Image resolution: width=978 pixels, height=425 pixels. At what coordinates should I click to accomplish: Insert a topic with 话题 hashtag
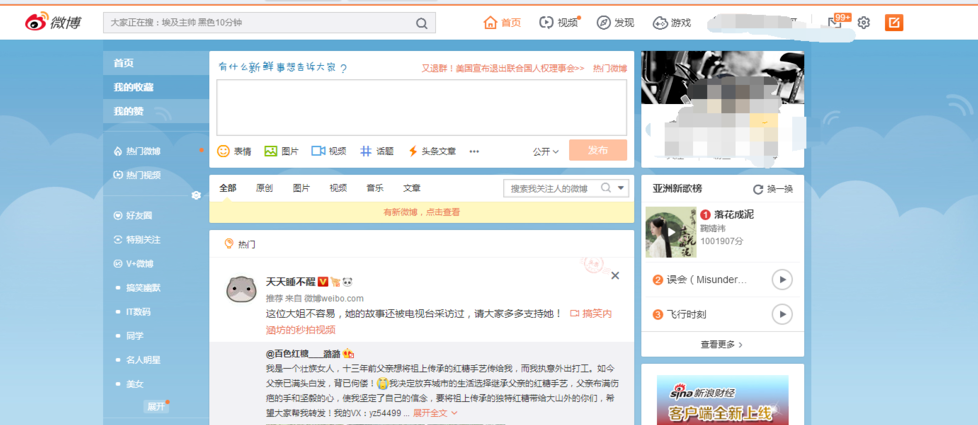pyautogui.click(x=377, y=151)
